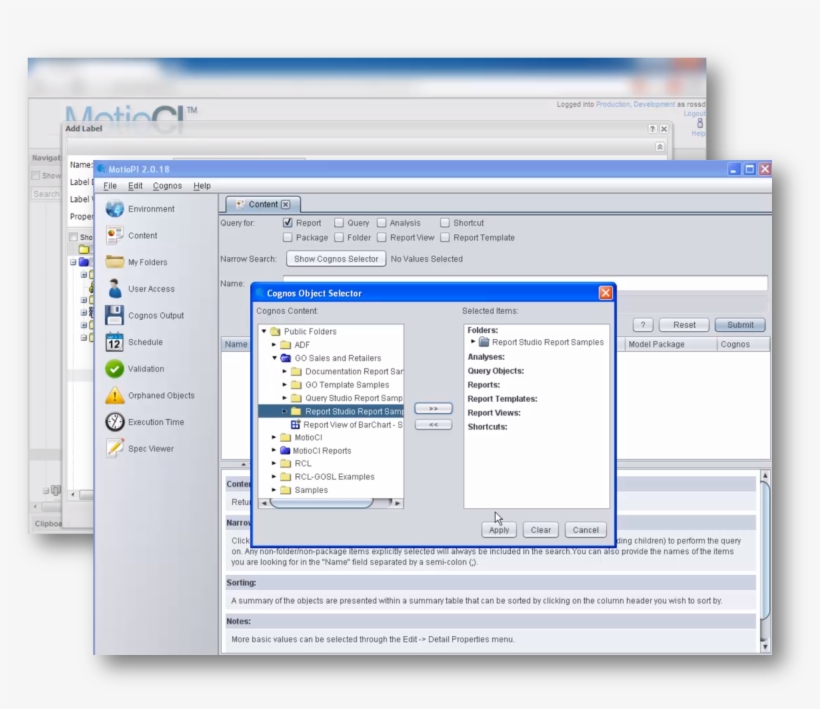Close the Cognos Object Selector dialog
The height and width of the screenshot is (709, 820).
[x=606, y=293]
